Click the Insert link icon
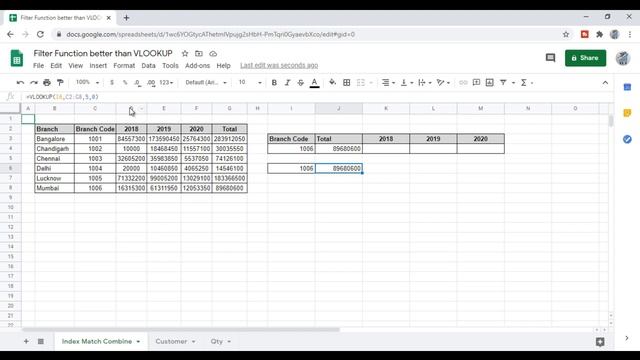This screenshot has width=640, height=360. click(463, 83)
